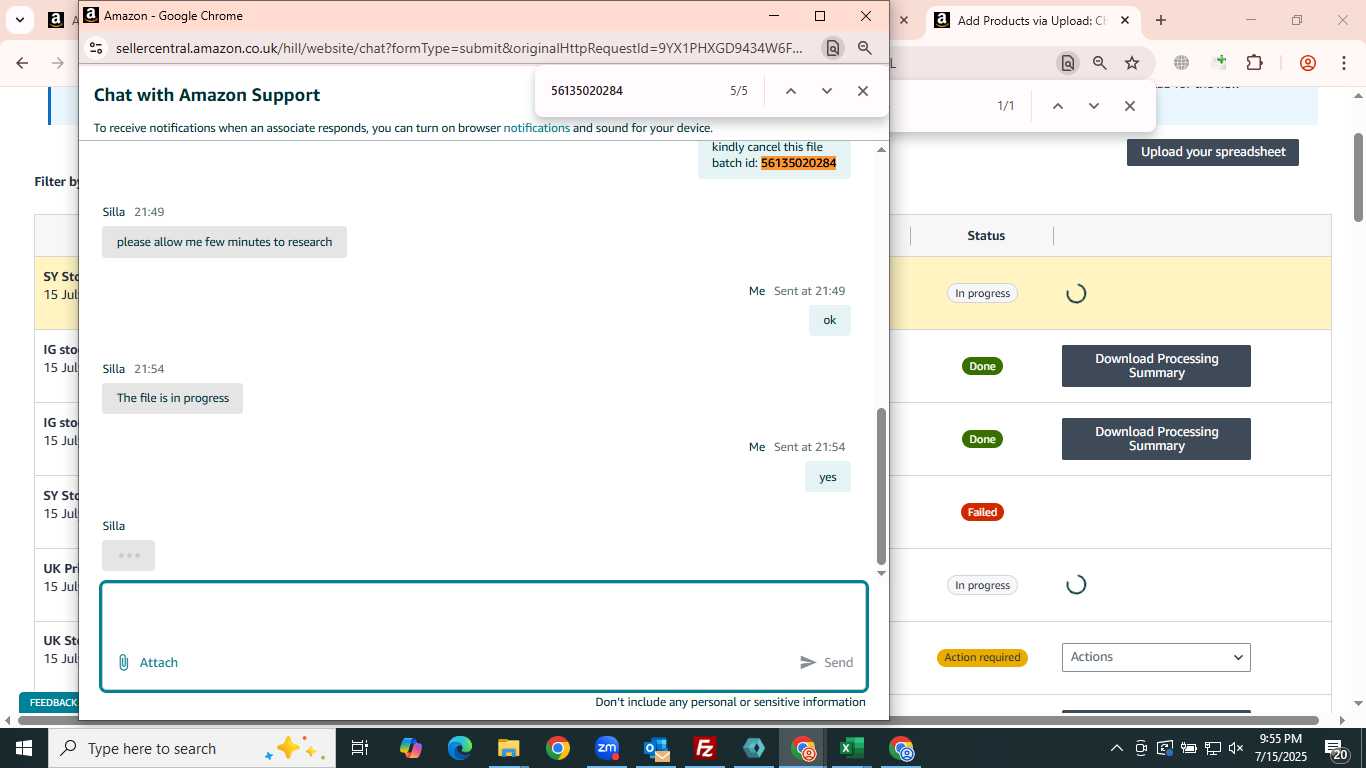
Task: Open a new browser tab
Action: pyautogui.click(x=1160, y=20)
